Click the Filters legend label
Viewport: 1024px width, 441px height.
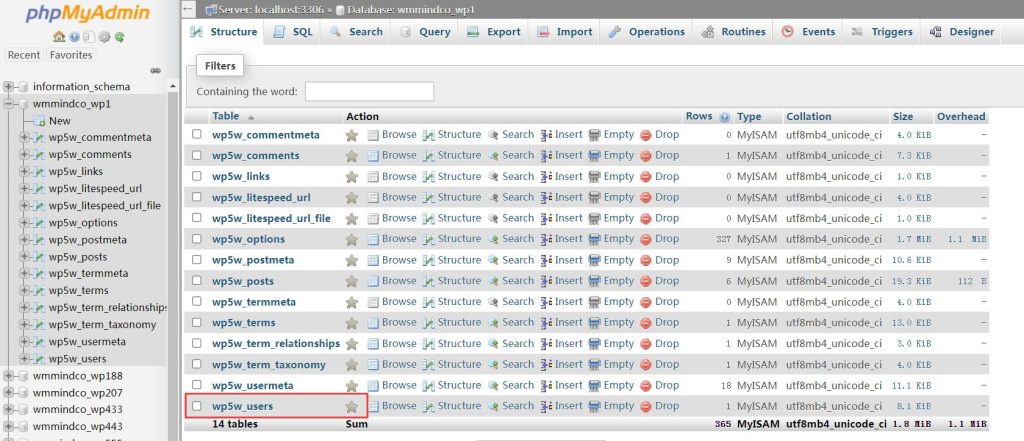point(220,66)
